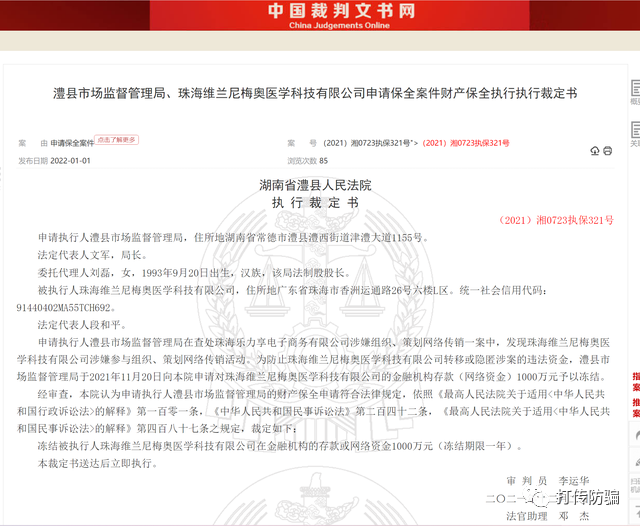Click the credit code 91440402MA55TCH692
This screenshot has width=640, height=526.
click(x=65, y=308)
